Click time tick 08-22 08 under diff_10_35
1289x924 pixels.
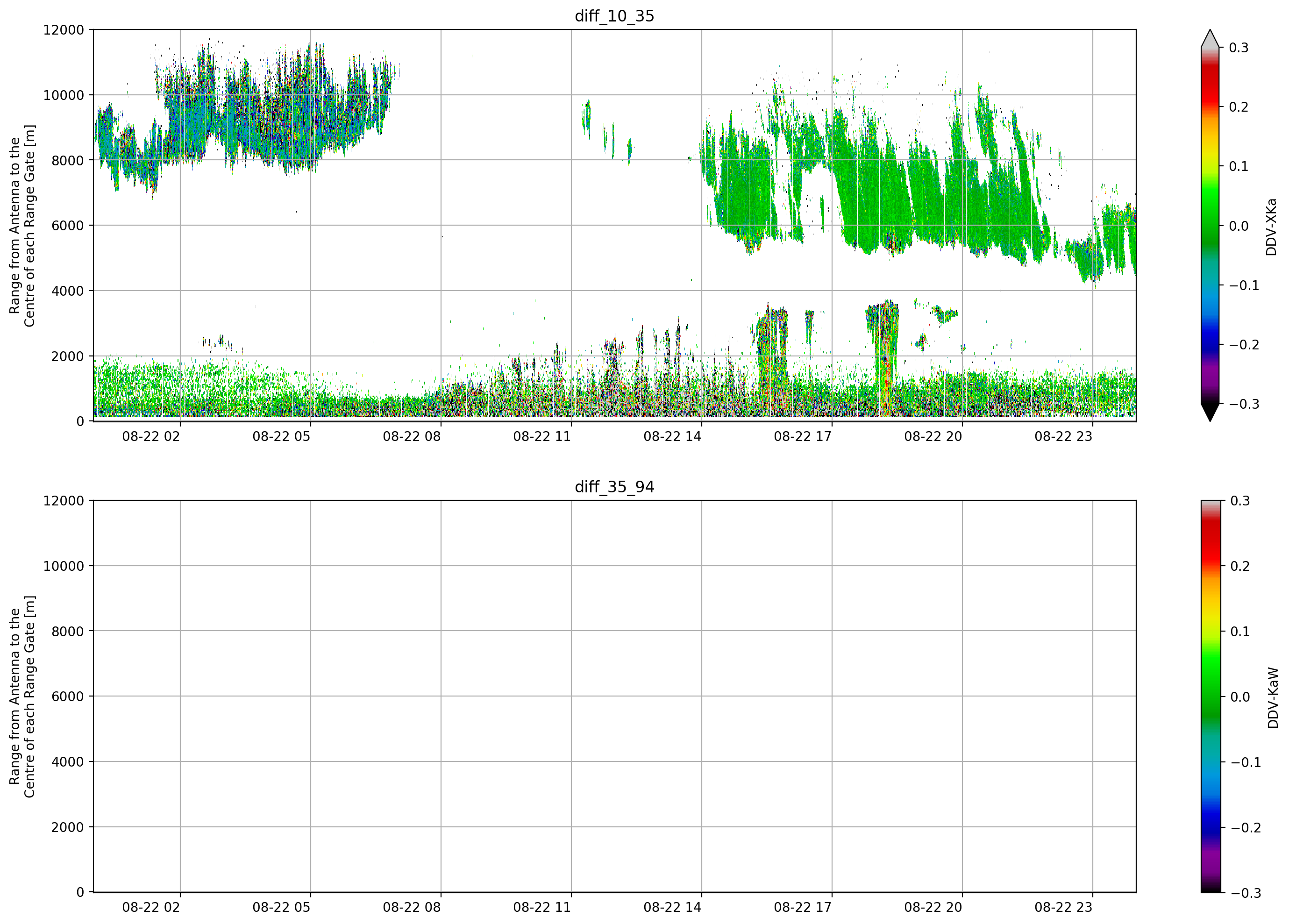pyautogui.click(x=412, y=436)
